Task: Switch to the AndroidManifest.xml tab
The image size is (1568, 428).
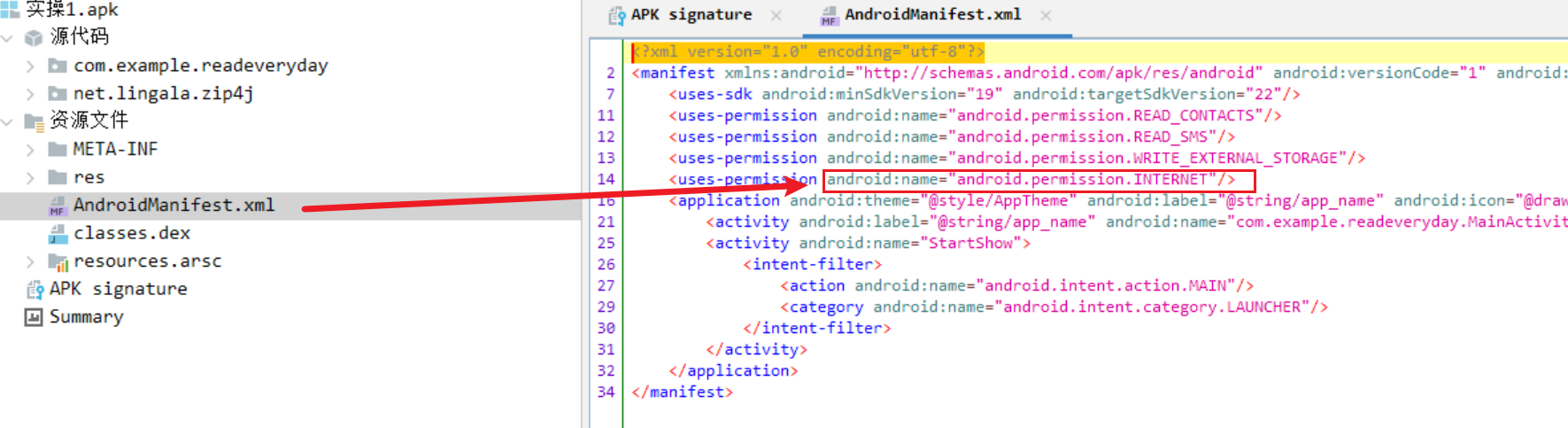Action: pyautogui.click(x=932, y=15)
